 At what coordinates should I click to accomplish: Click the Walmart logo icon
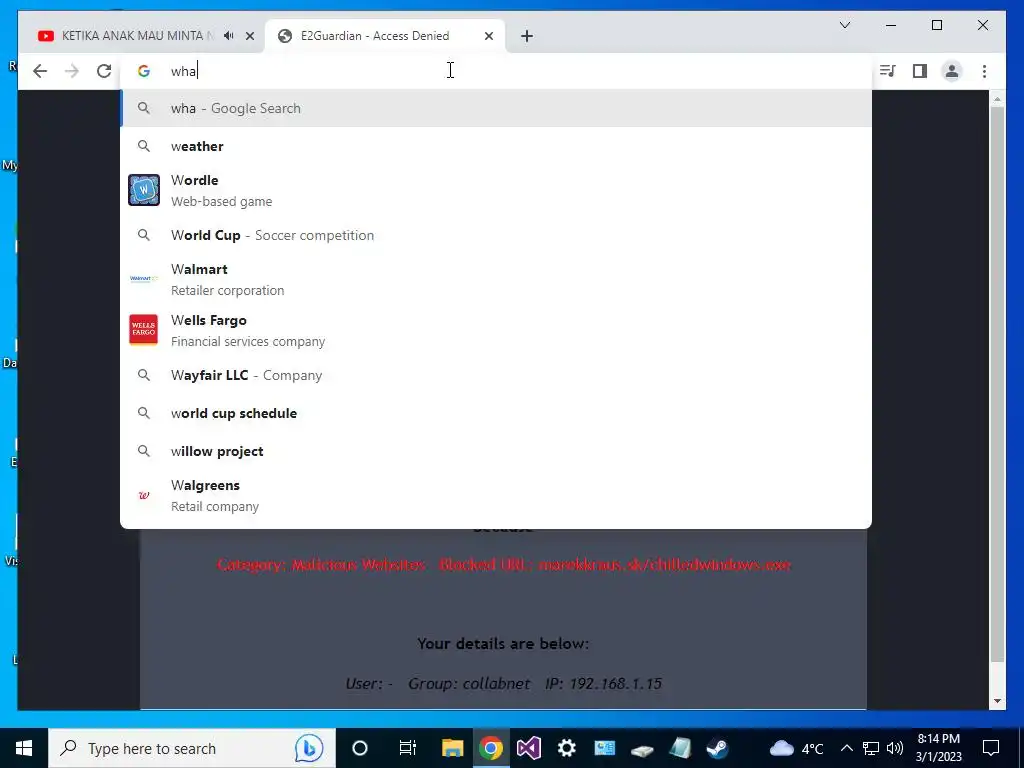point(144,279)
